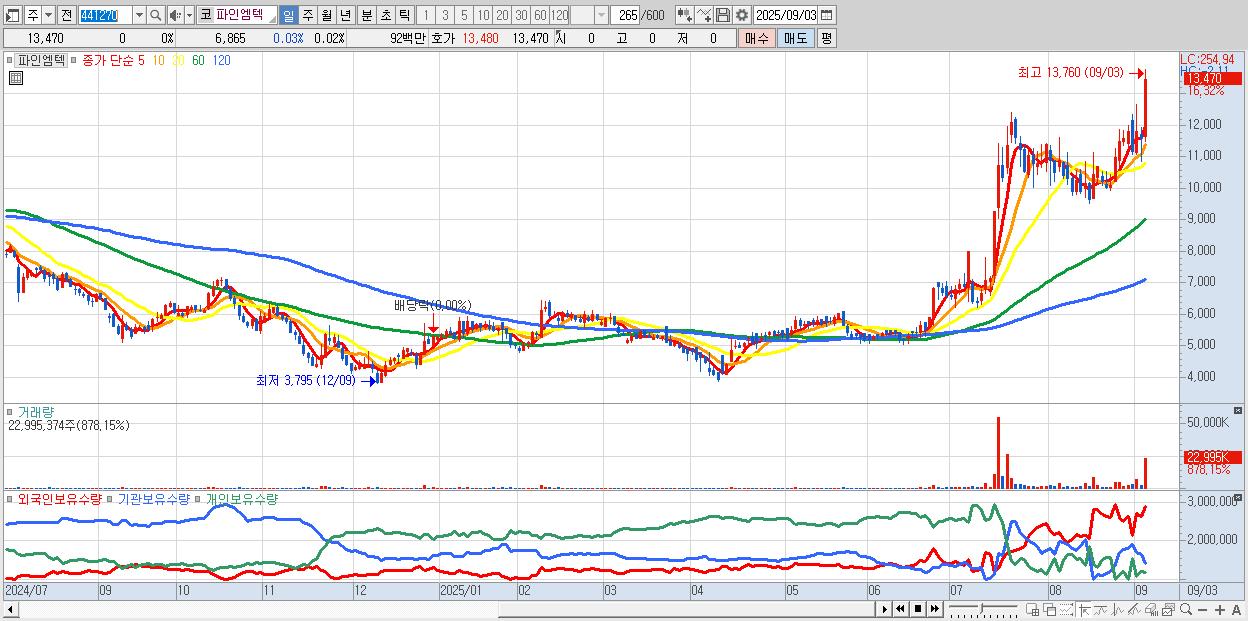Click the green 60 MA color label

pos(198,60)
